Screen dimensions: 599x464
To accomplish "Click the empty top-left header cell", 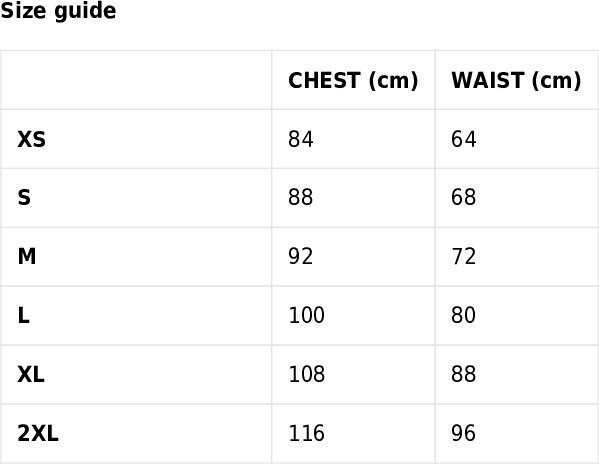I will (136, 80).
